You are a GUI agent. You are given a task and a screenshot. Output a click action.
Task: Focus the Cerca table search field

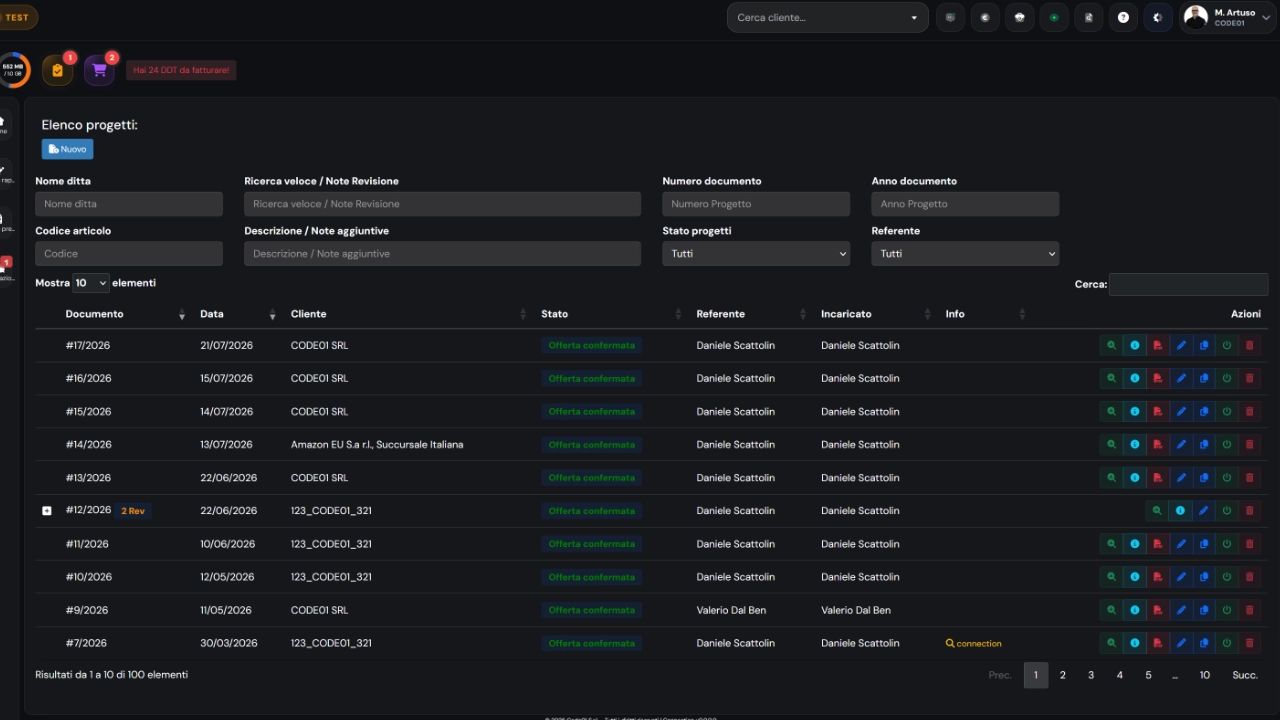1188,284
